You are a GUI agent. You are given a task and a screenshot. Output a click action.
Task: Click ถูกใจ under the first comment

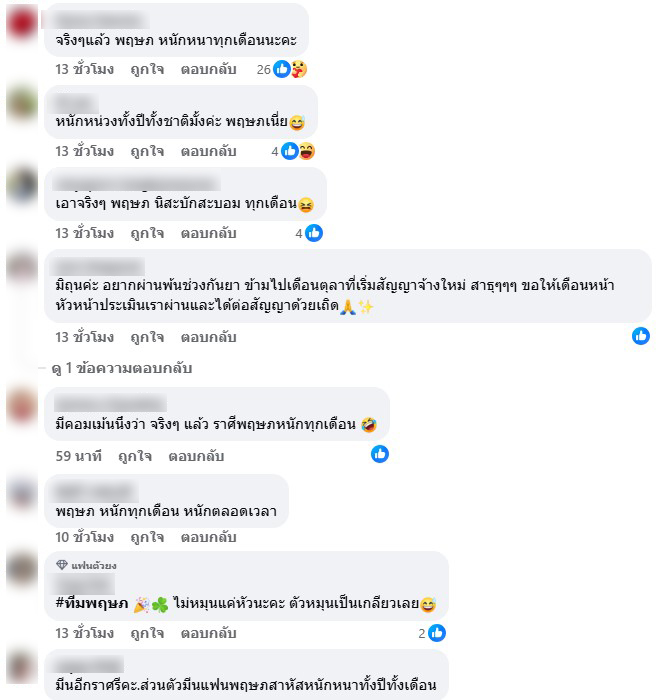coord(147,70)
